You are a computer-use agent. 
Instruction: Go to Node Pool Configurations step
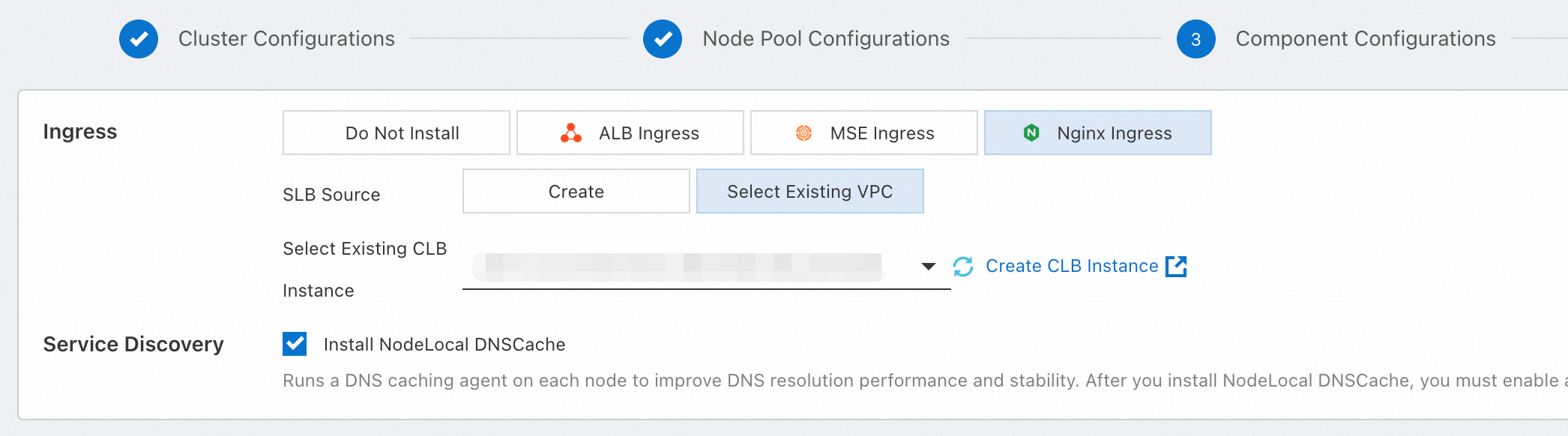click(x=826, y=39)
